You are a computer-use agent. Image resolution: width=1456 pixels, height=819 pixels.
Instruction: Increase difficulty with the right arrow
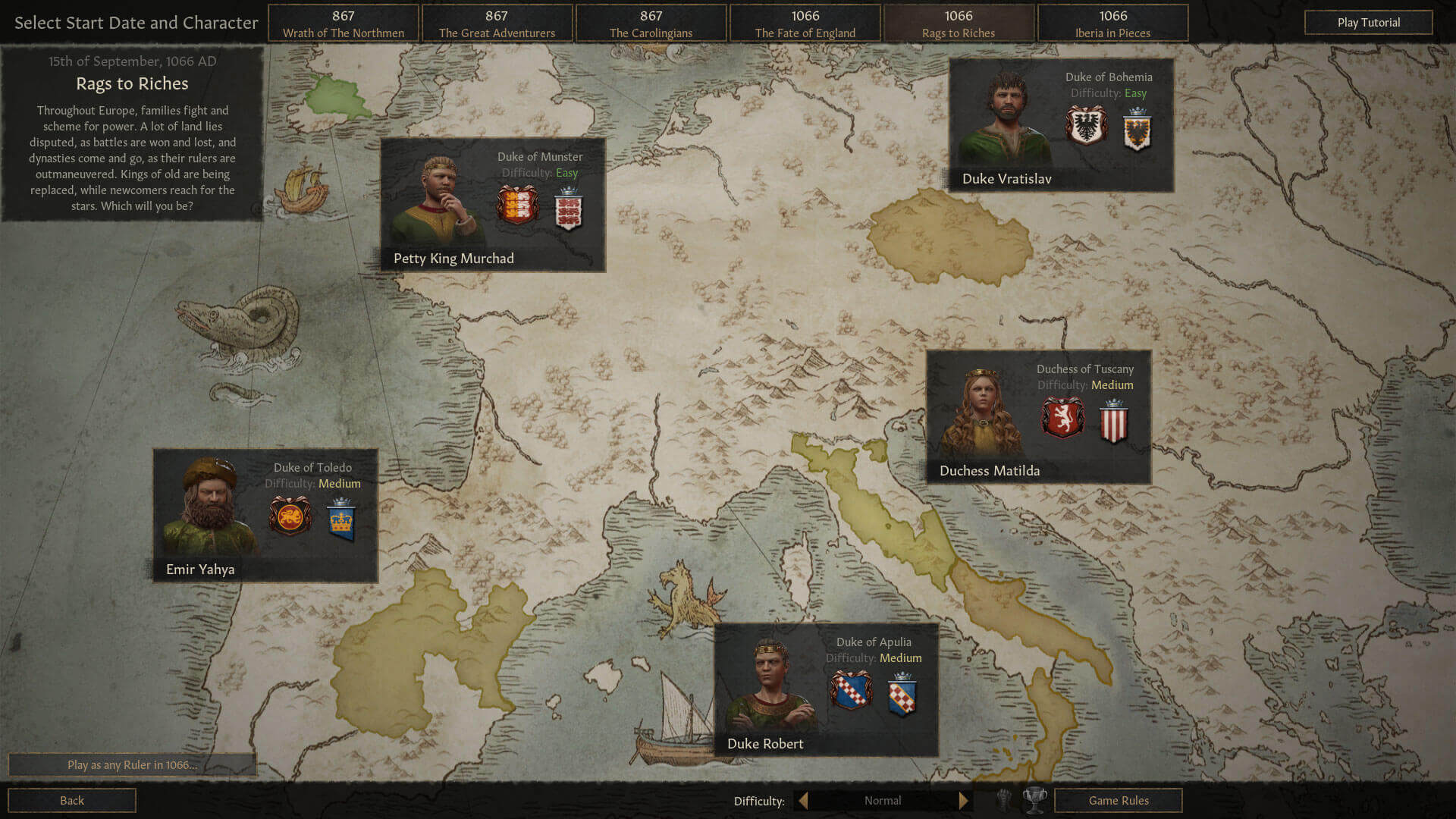click(x=963, y=801)
